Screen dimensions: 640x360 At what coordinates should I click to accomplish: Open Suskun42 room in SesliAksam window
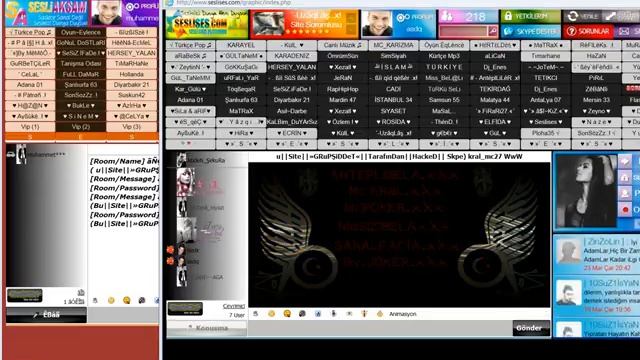(131, 95)
